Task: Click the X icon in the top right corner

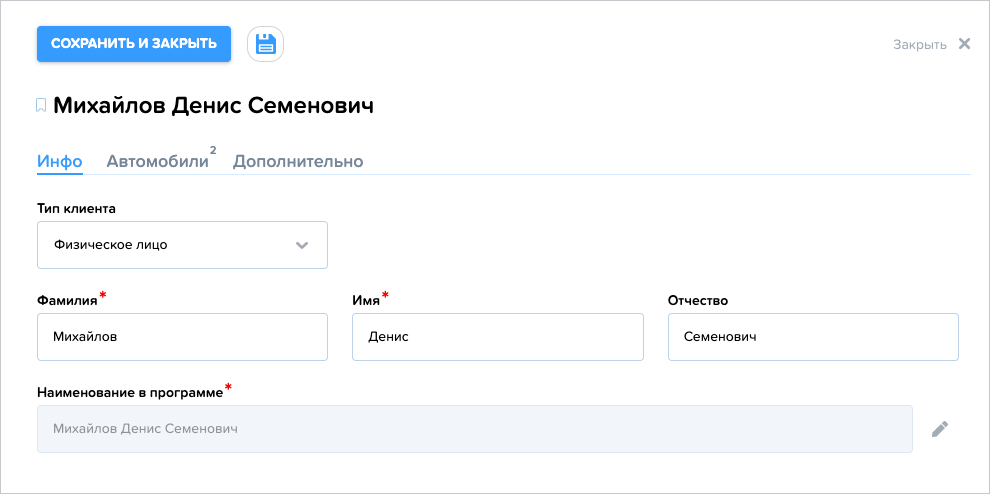Action: tap(964, 44)
